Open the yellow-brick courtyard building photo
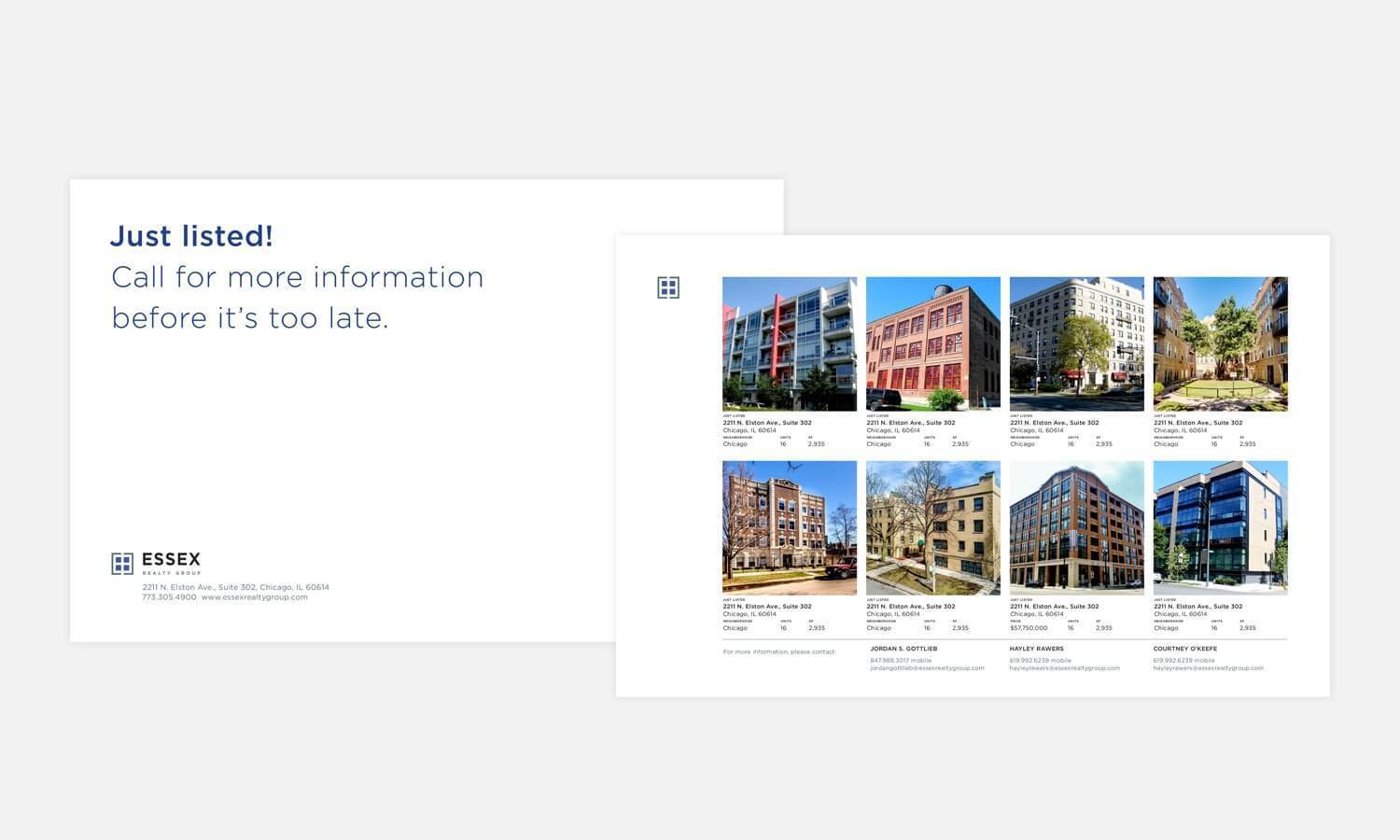1400x840 pixels. pos(932,527)
